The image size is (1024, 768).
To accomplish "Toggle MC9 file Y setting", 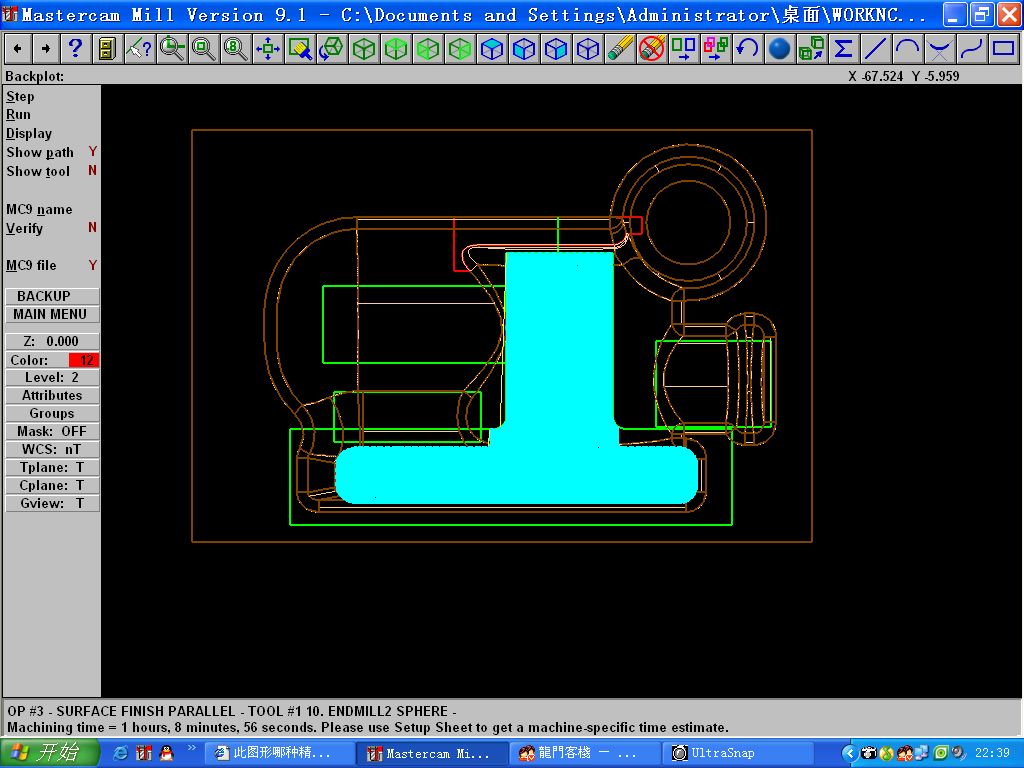I will click(x=52, y=265).
